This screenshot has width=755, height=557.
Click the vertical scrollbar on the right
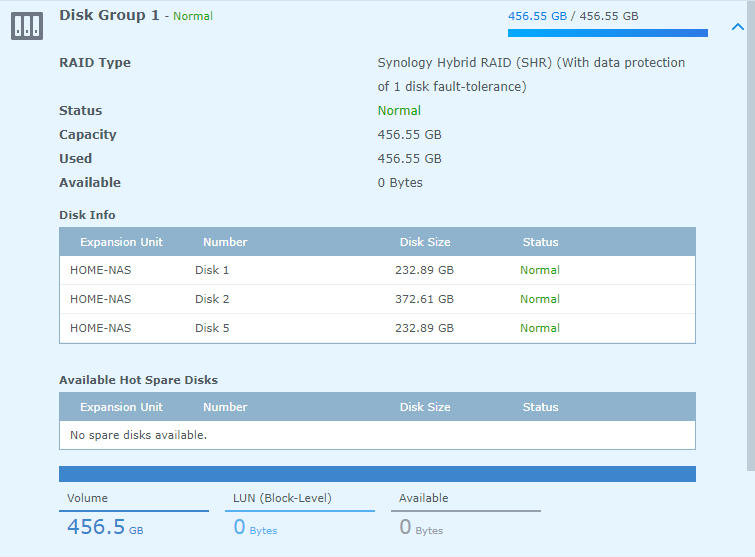(x=751, y=236)
